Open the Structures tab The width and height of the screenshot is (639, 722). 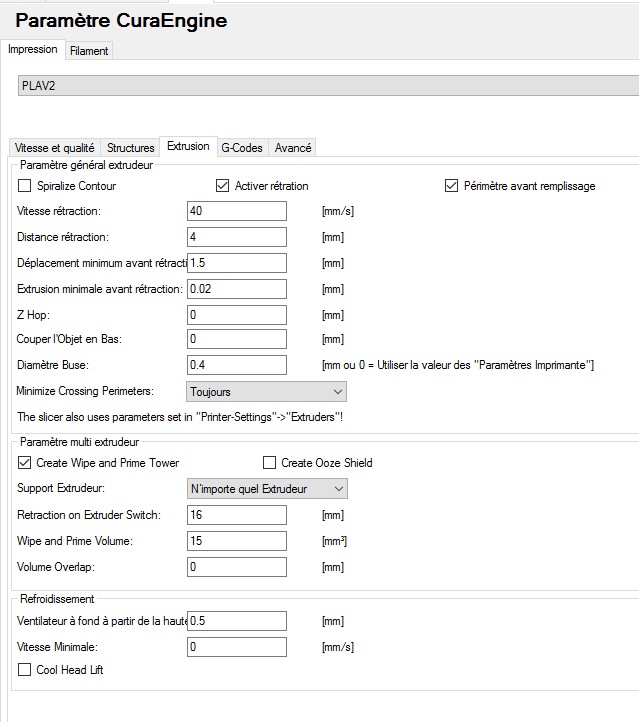[x=131, y=147]
